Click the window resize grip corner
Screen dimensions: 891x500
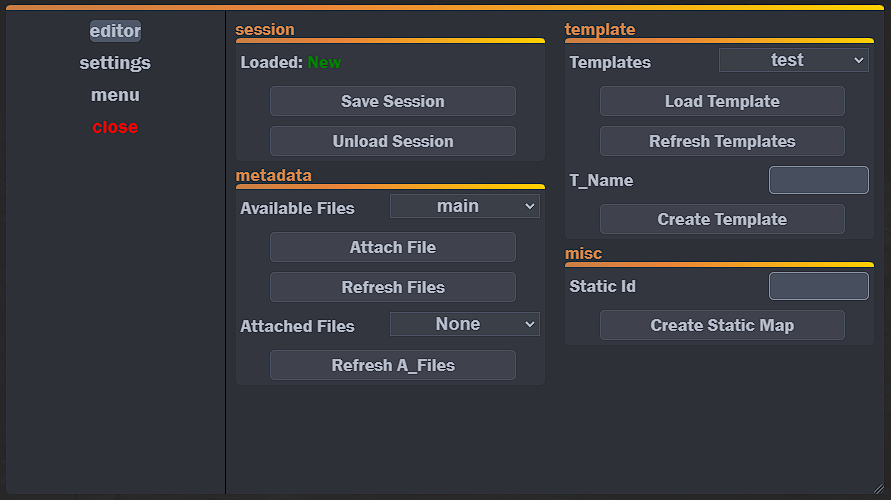(x=878, y=487)
